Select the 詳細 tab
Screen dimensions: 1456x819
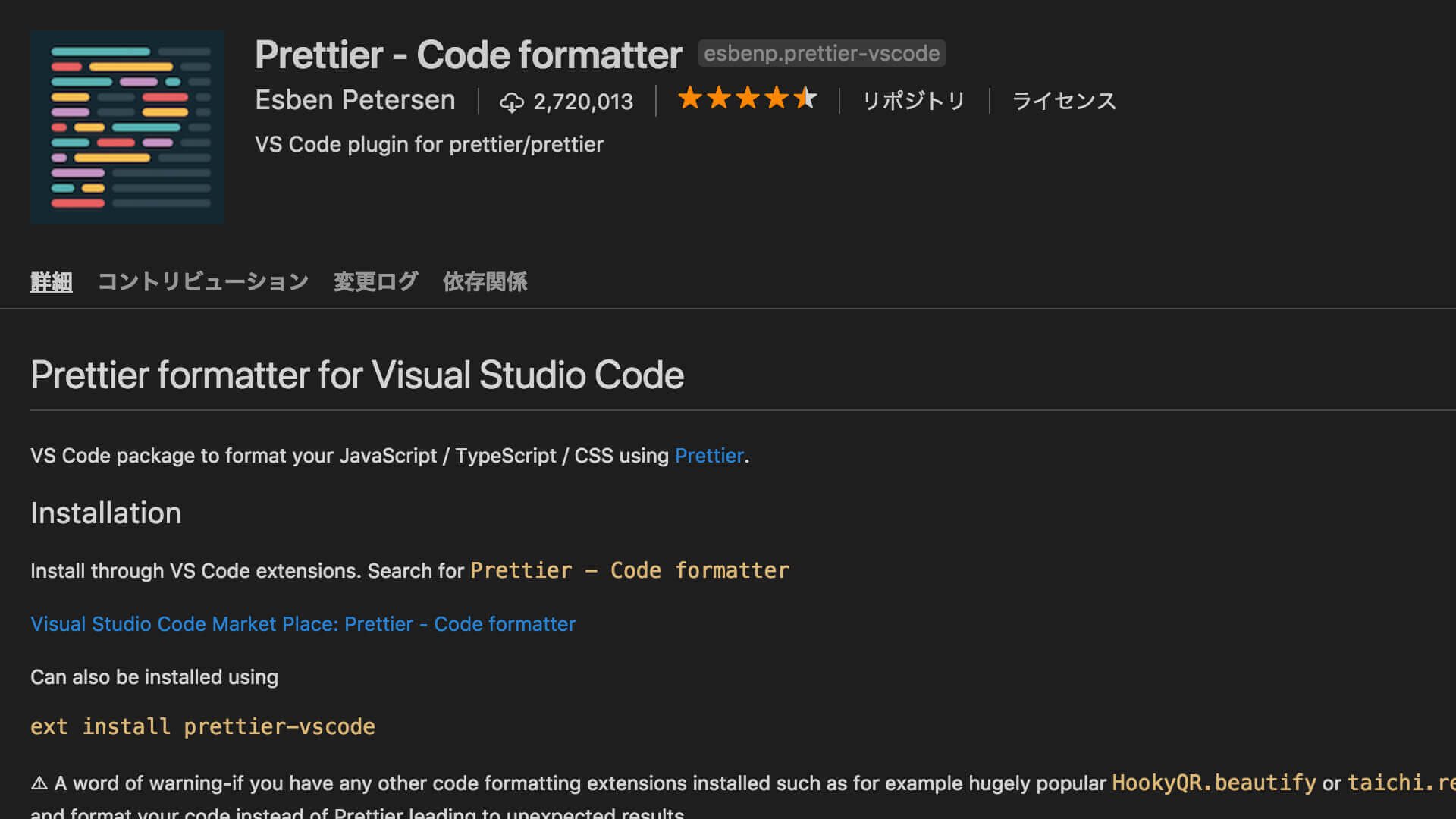point(50,281)
